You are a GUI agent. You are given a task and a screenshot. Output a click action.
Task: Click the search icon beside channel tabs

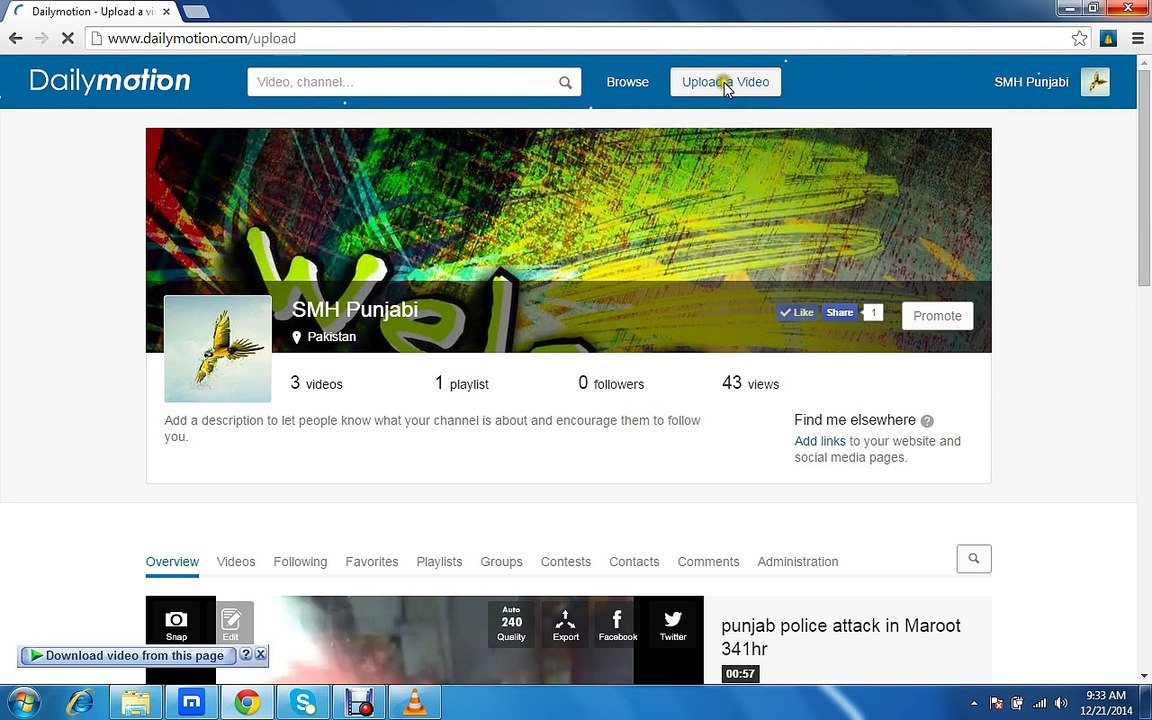pos(973,558)
